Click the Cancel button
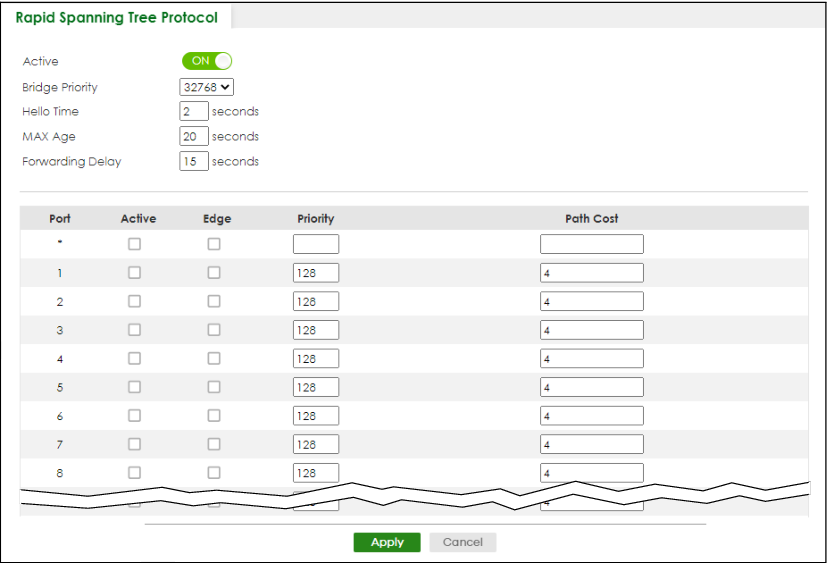This screenshot has height=563, width=829. [x=462, y=542]
